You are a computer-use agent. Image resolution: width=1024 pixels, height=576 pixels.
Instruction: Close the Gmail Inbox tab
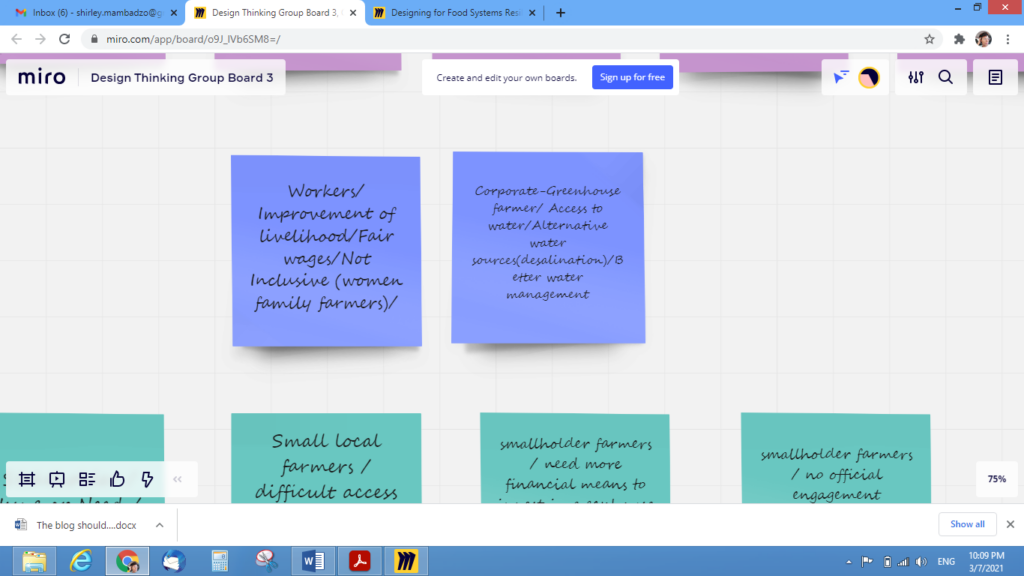[174, 13]
